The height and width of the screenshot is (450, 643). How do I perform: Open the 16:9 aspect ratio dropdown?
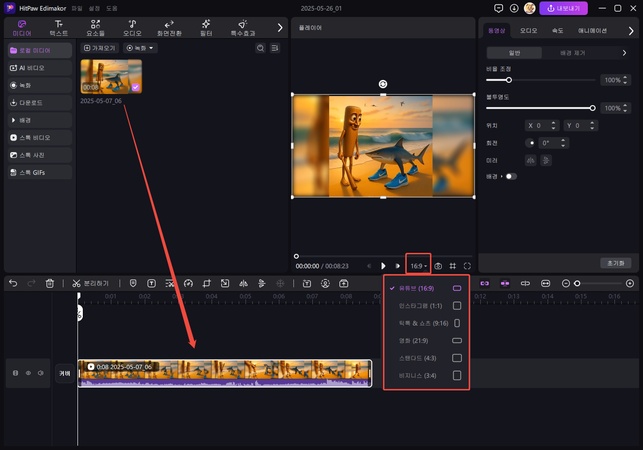(419, 266)
